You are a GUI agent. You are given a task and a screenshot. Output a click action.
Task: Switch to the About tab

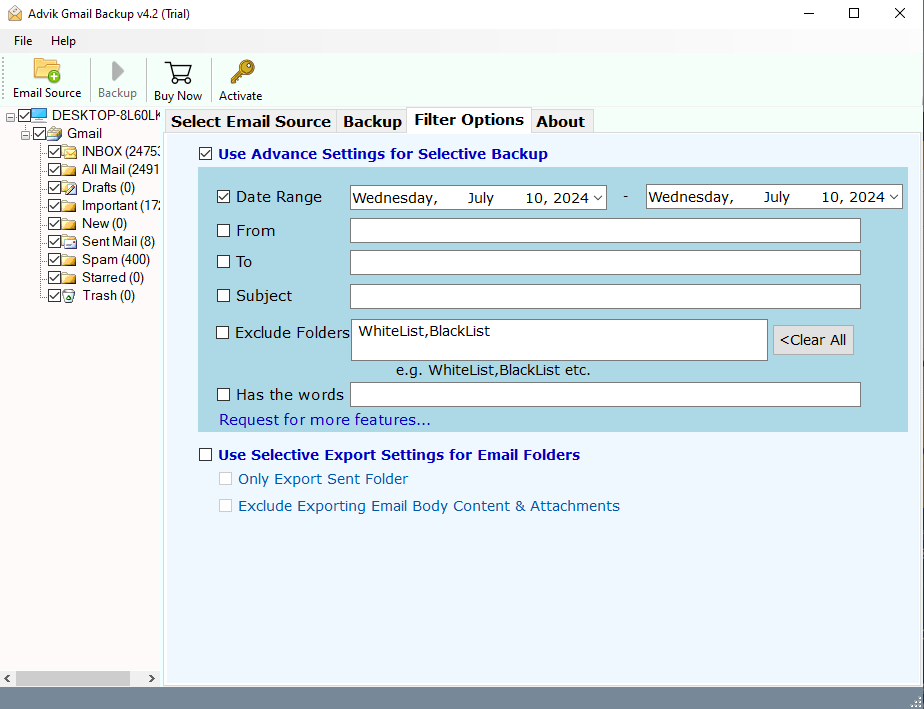point(560,121)
